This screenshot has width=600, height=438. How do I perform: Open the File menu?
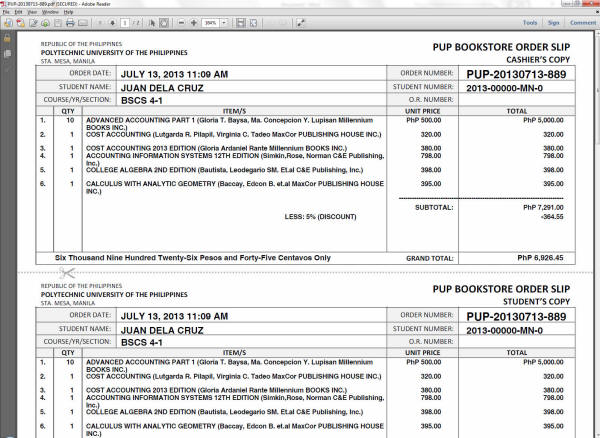point(6,12)
